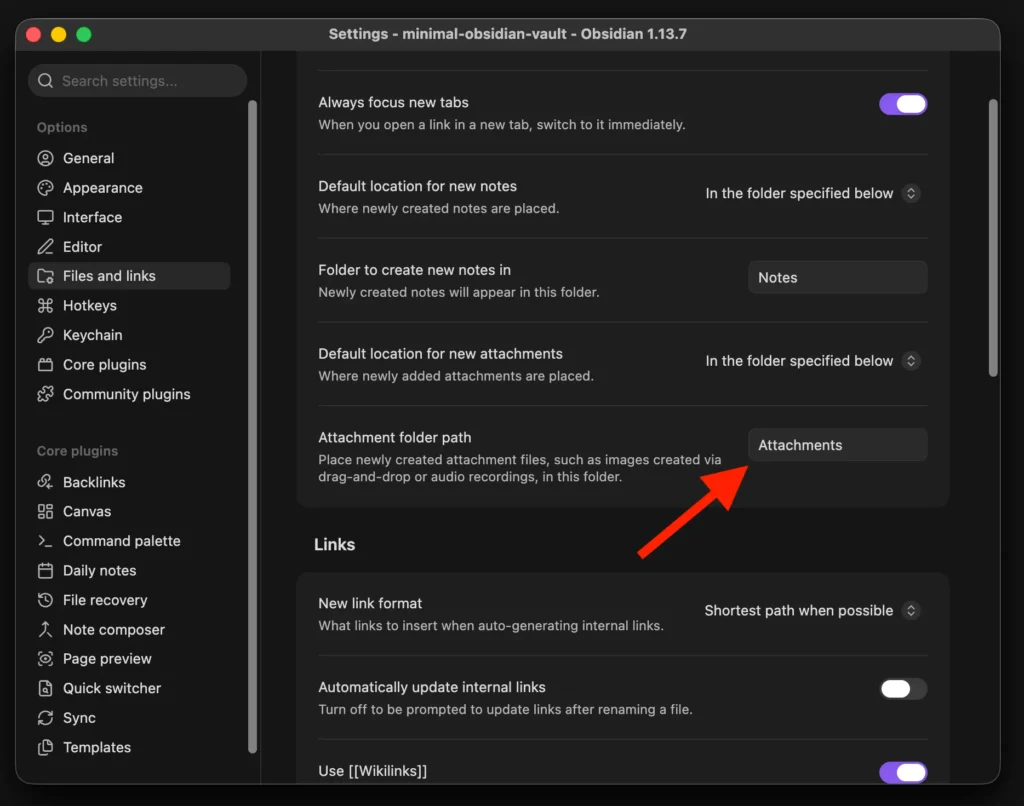Open Default location for new notes dropdown
This screenshot has width=1024, height=806.
pyautogui.click(x=812, y=193)
